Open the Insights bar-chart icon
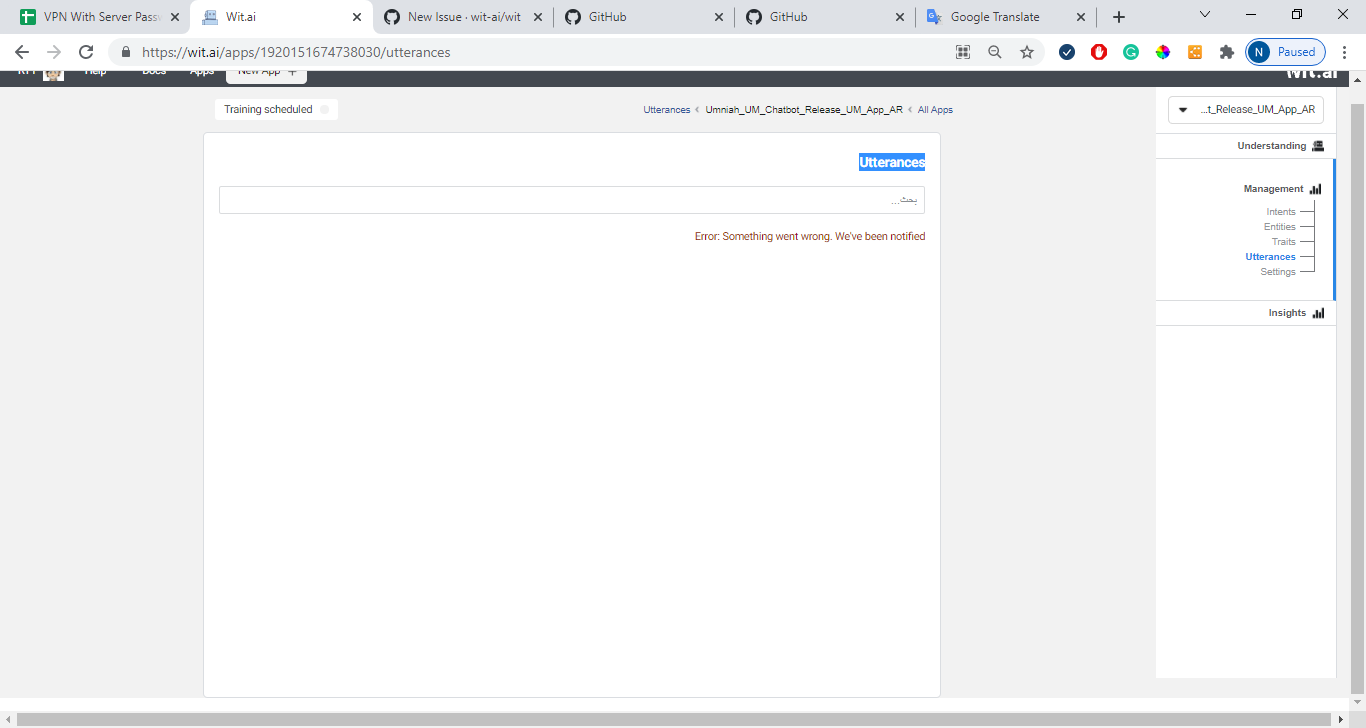The height and width of the screenshot is (728, 1366). pos(1318,312)
